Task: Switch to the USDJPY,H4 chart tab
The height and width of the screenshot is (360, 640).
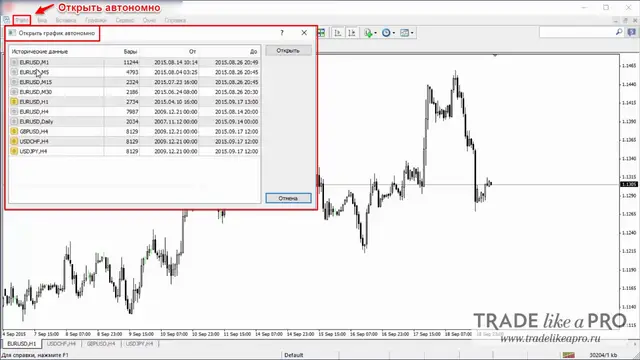Action: click(x=140, y=344)
